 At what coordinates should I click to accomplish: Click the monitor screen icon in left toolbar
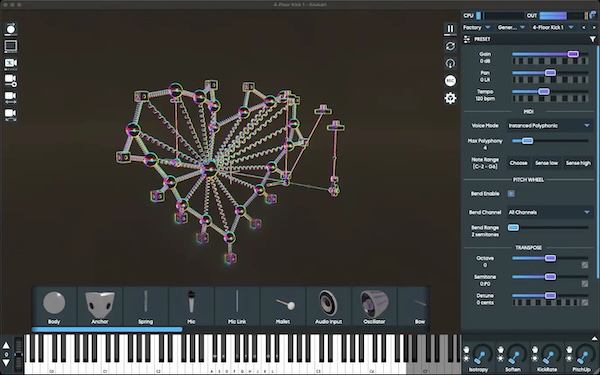(11, 46)
